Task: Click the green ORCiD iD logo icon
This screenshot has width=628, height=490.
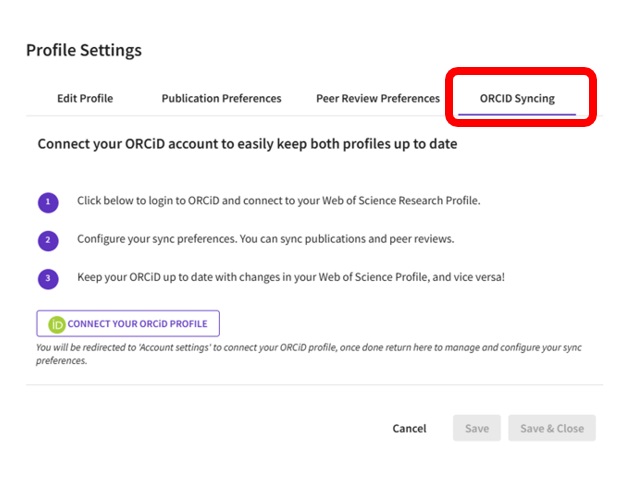Action: click(56, 324)
